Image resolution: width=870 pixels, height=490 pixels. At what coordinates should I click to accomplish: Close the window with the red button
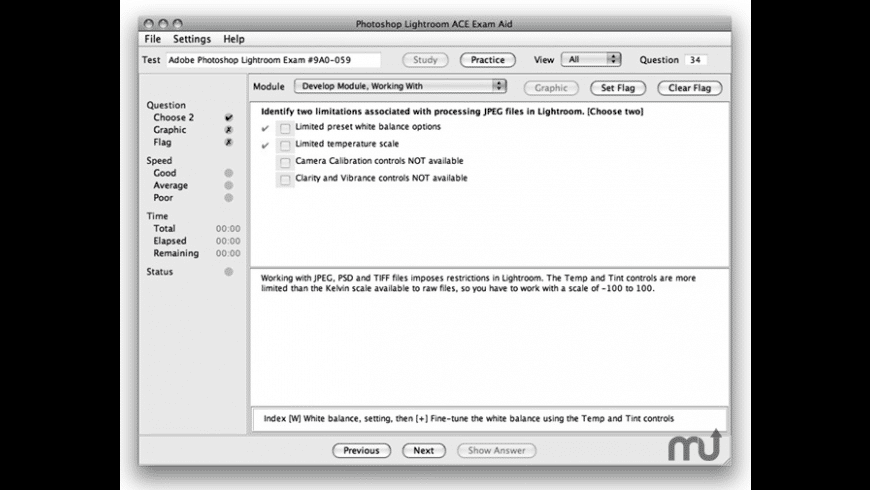(x=148, y=24)
